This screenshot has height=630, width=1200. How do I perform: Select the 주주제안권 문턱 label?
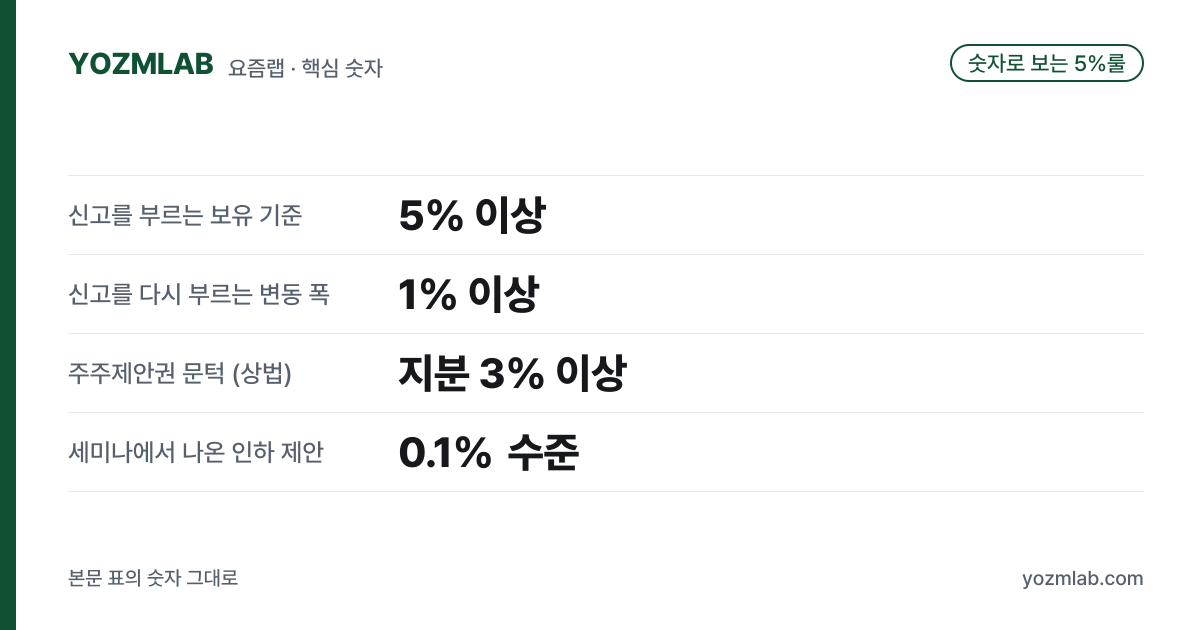(x=180, y=373)
